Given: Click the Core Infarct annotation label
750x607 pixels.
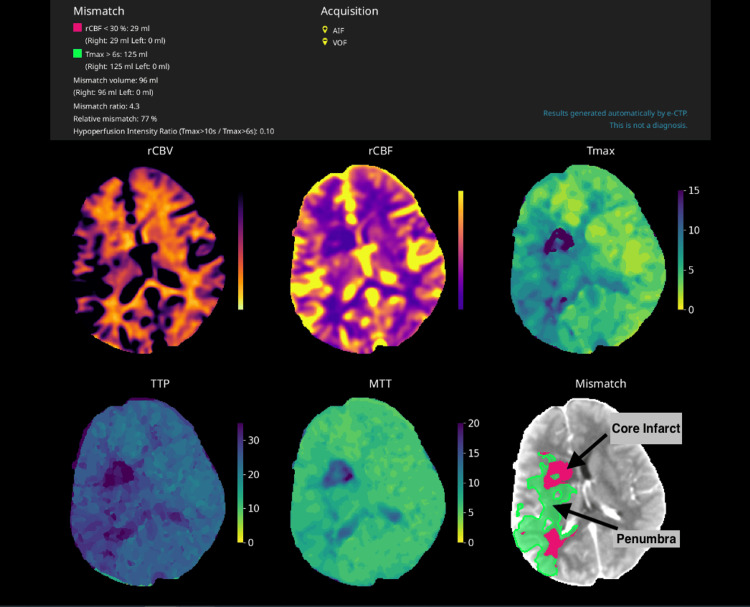Looking at the screenshot, I should (646, 429).
